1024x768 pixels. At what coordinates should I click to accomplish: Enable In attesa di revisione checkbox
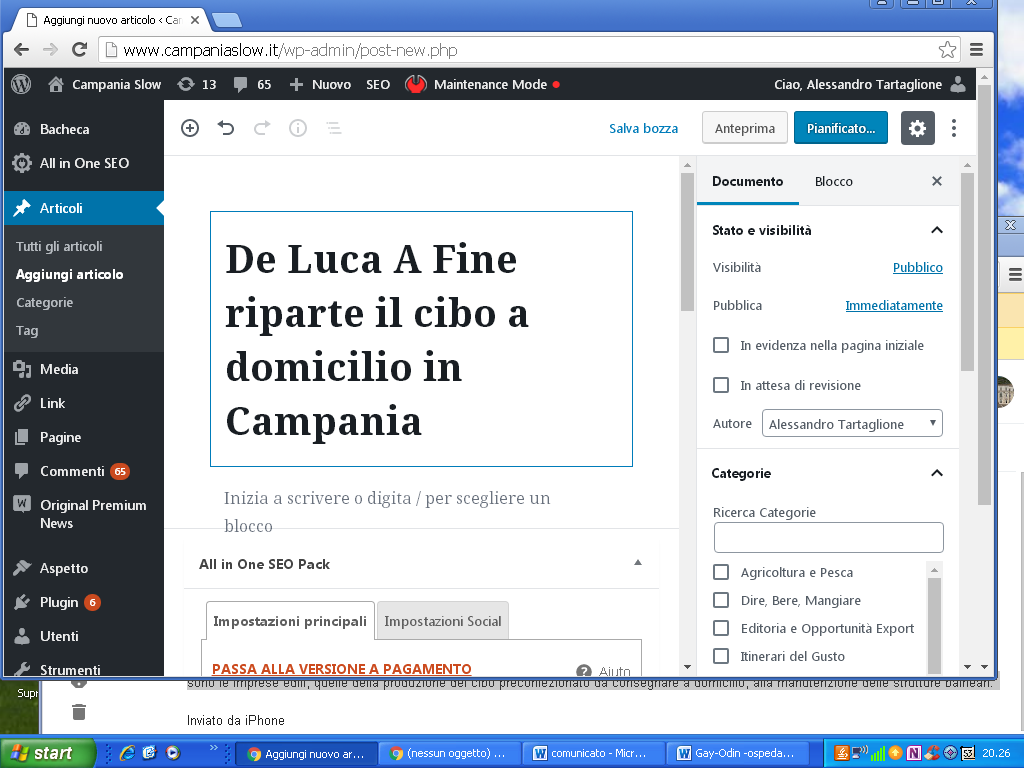[x=721, y=385]
